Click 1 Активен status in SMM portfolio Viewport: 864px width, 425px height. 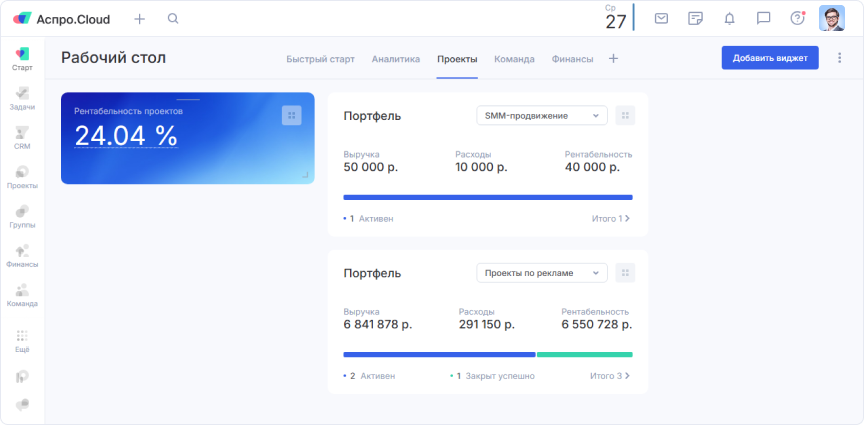click(368, 219)
